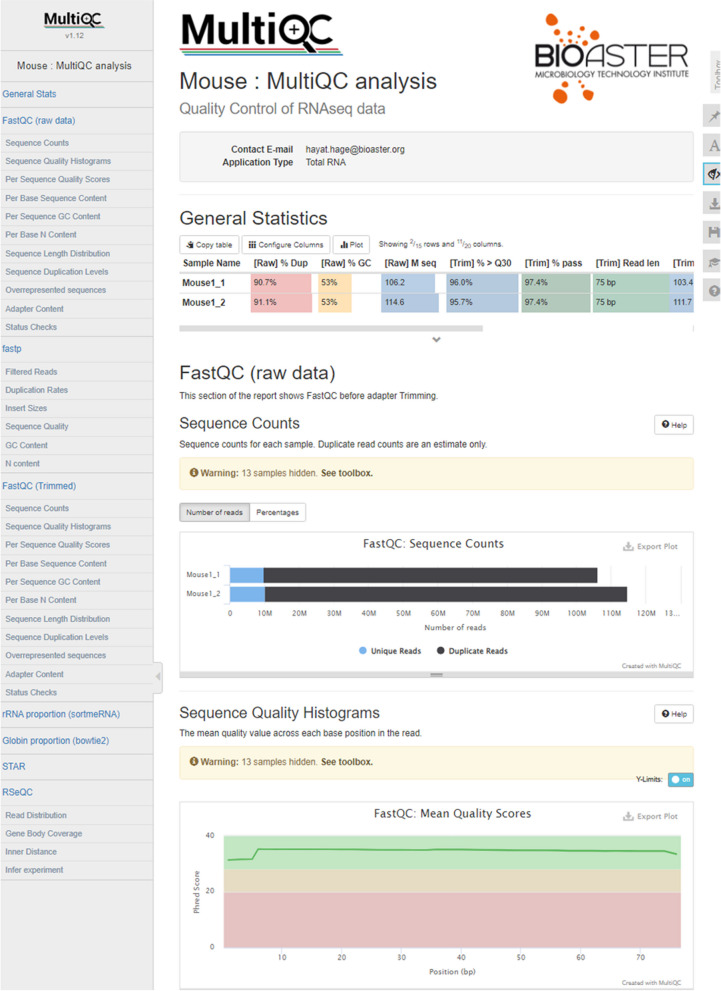Screen dimensions: 721x991
Task: Copy the General Statistics table
Action: (x=209, y=245)
